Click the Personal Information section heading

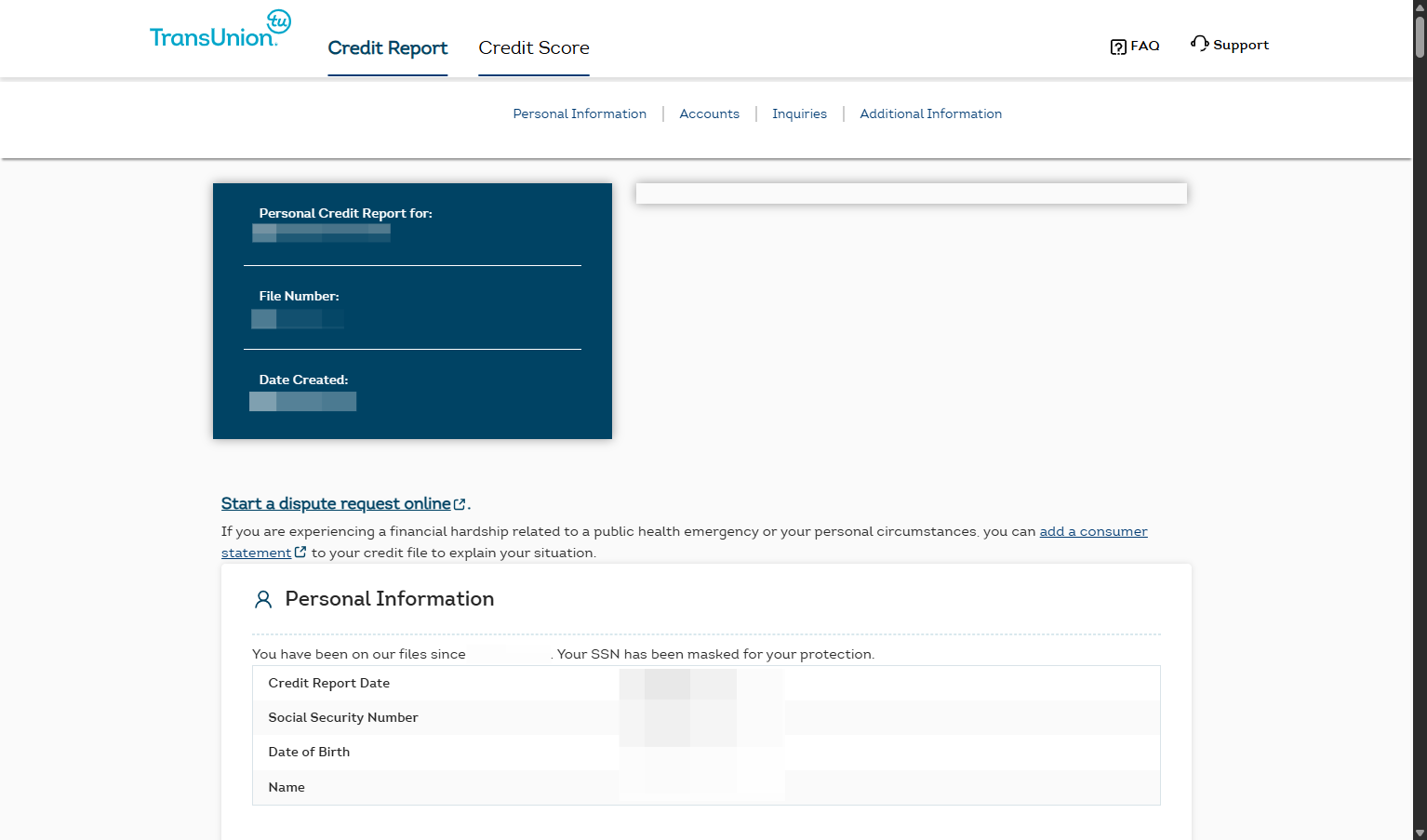[390, 599]
